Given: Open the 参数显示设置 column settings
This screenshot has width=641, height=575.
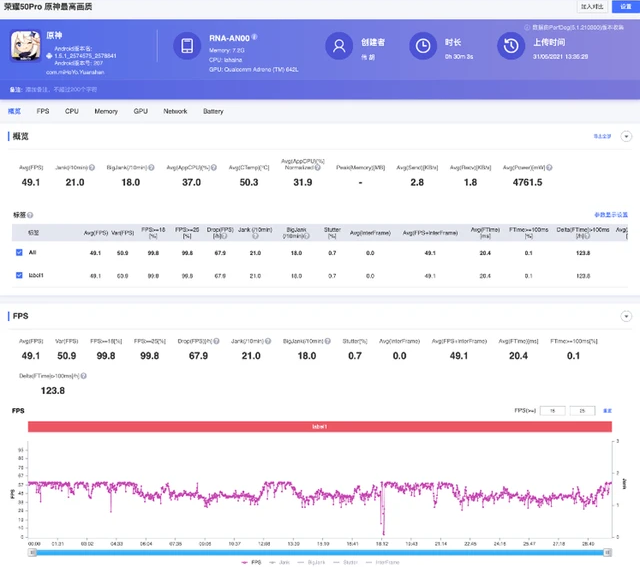Looking at the screenshot, I should [x=610, y=215].
